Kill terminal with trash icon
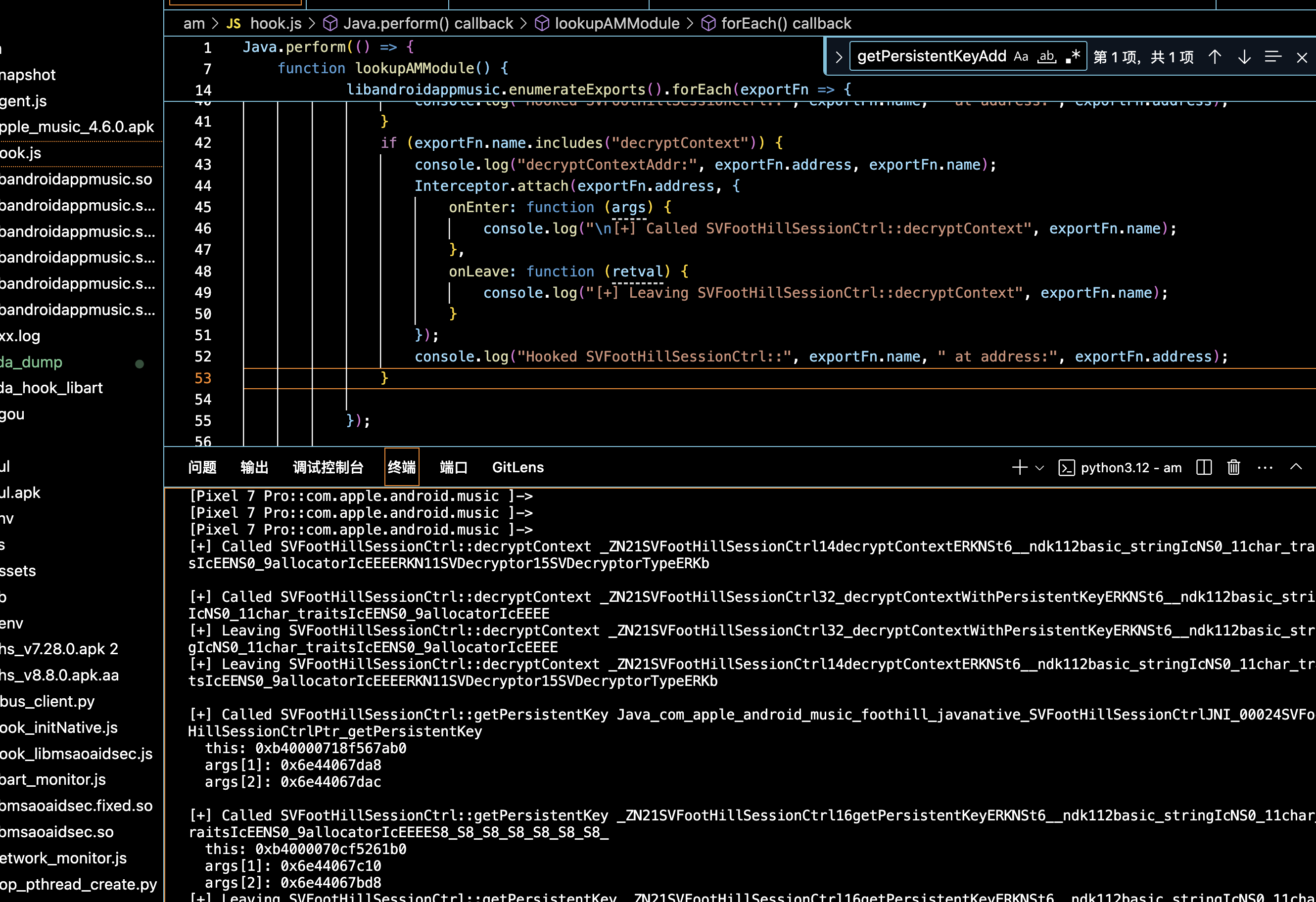1316x902 pixels. tap(1233, 467)
